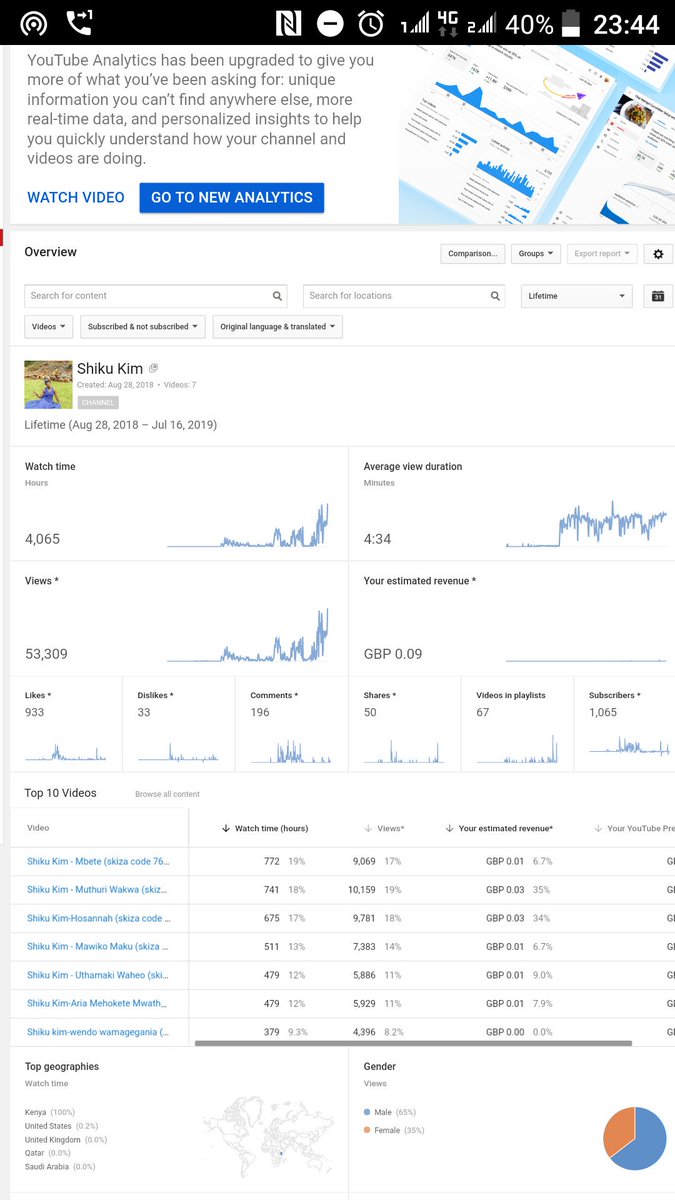Tap the do-not-disturb status icon
Screen dimensions: 675x1200
click(x=329, y=23)
